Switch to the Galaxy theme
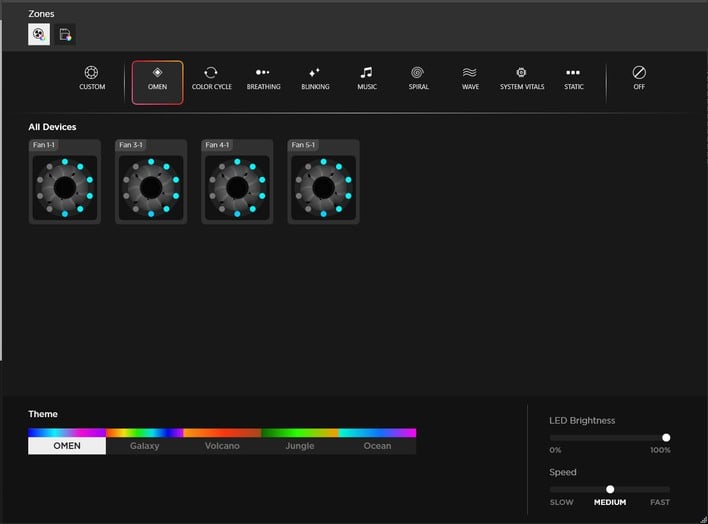 coord(144,446)
